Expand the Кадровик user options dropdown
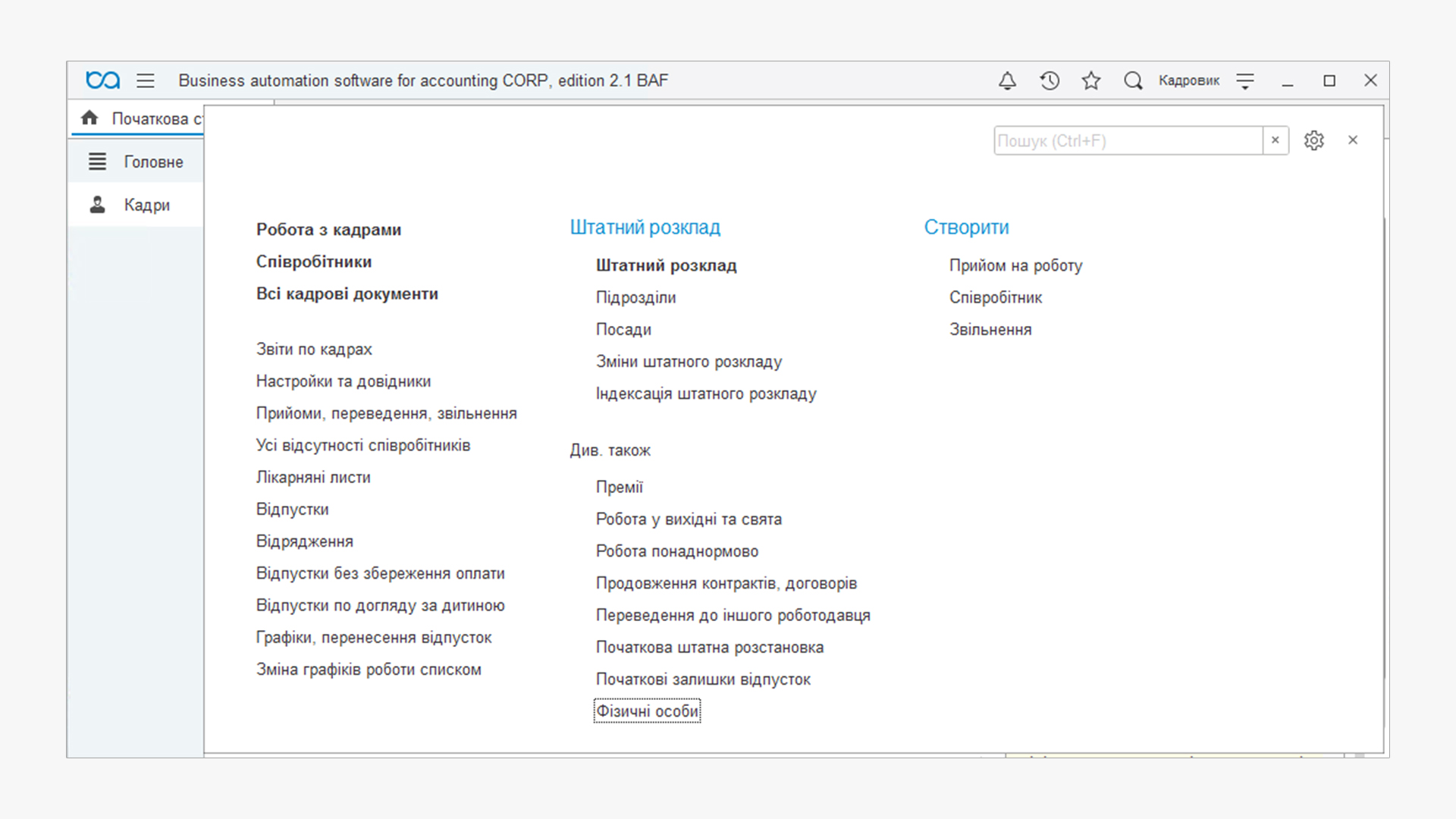This screenshot has width=1456, height=819. click(x=1245, y=81)
